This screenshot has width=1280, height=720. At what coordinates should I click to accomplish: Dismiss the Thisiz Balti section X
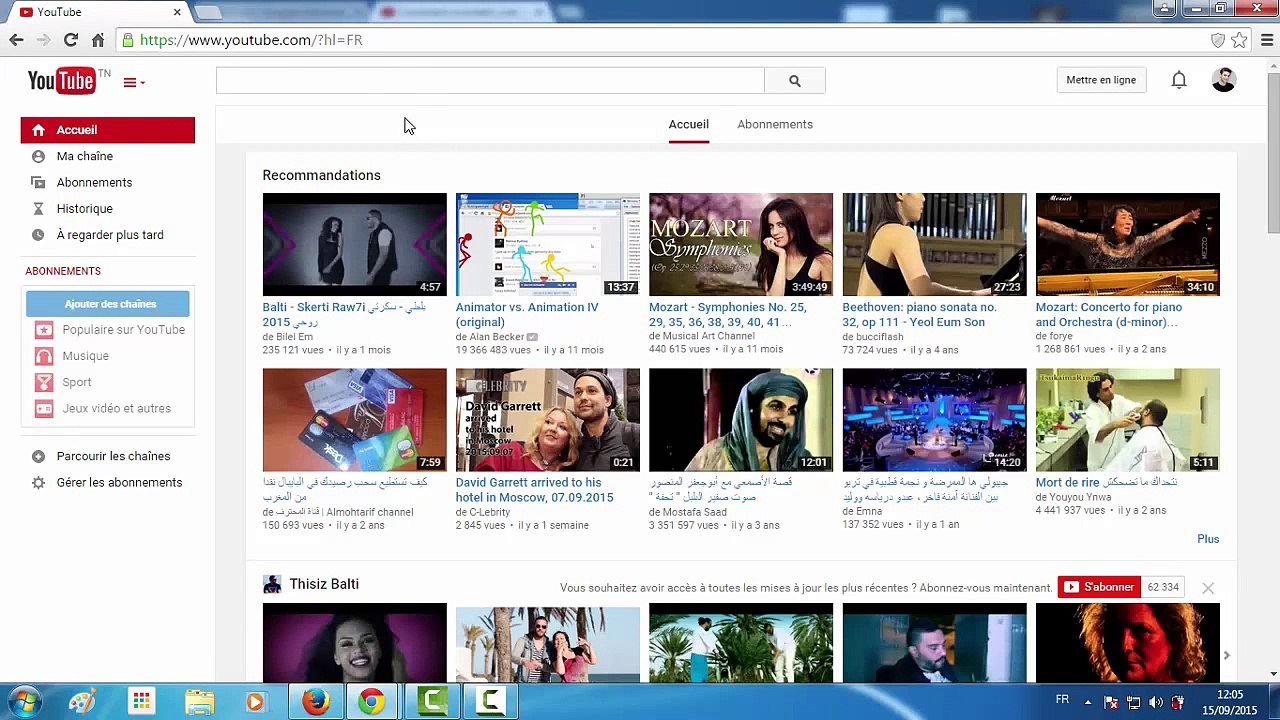(x=1208, y=588)
